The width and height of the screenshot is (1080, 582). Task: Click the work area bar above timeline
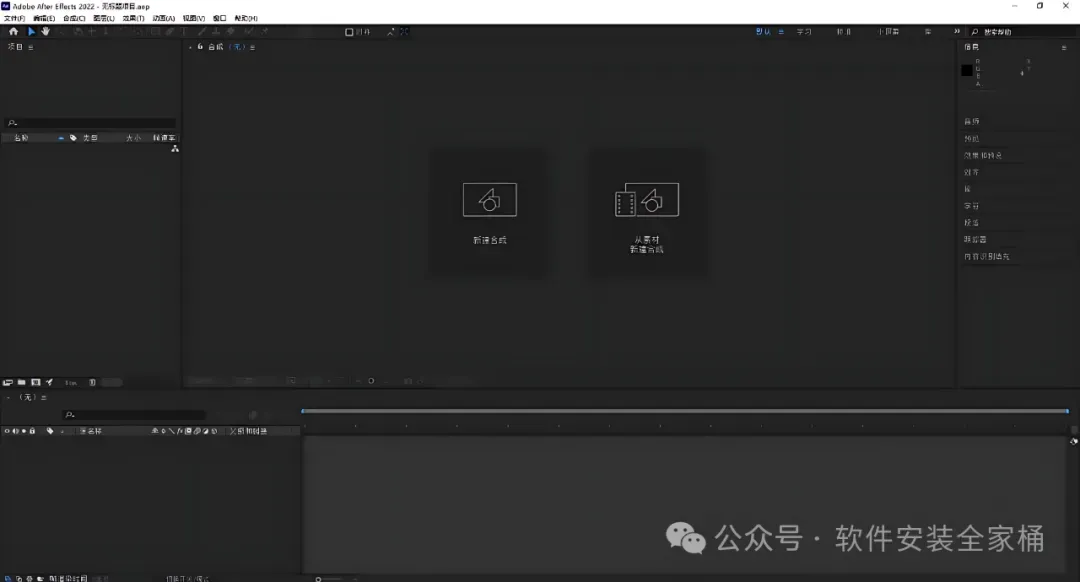[685, 411]
